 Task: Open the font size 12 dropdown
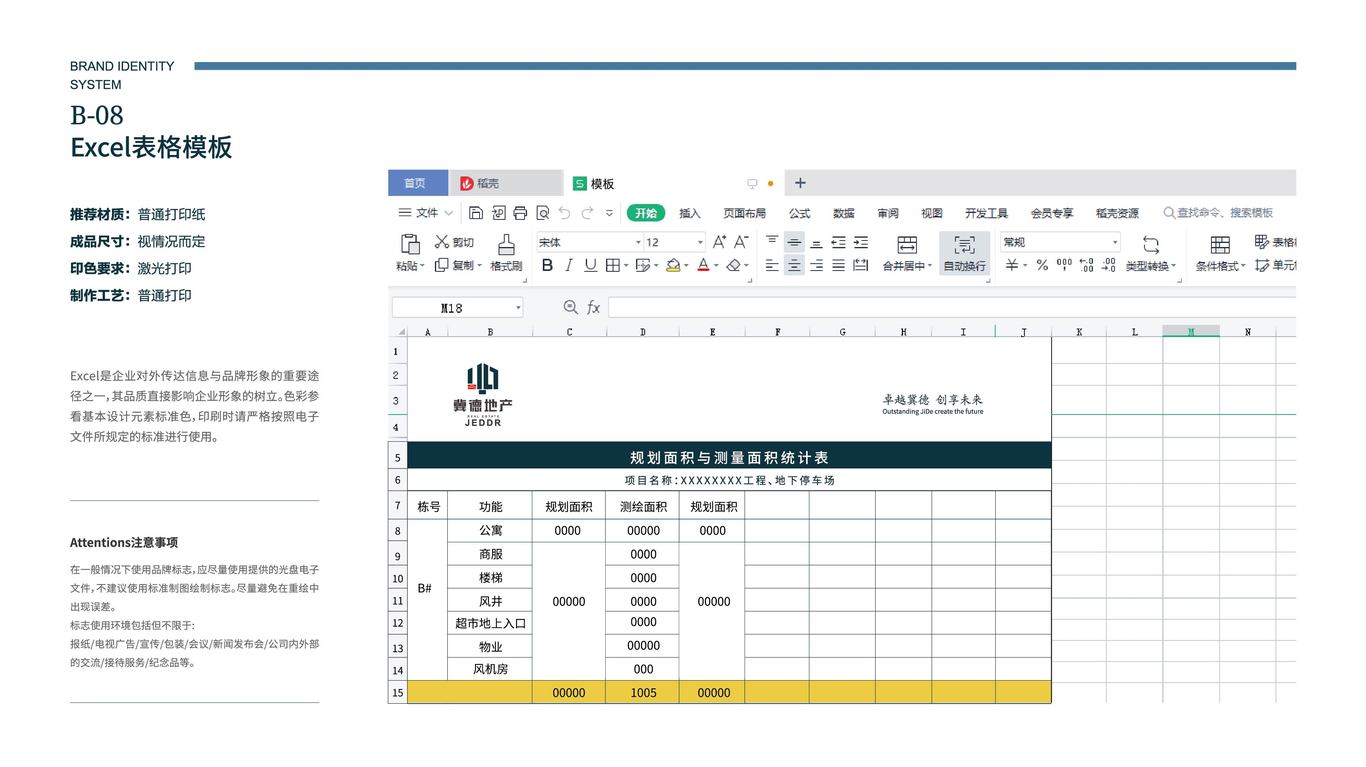pos(700,242)
